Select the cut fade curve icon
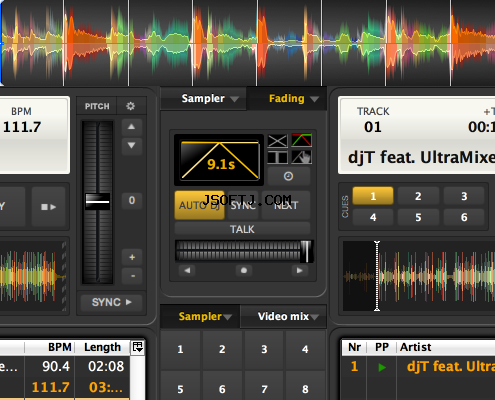The height and width of the screenshot is (400, 495). pyautogui.click(x=277, y=157)
